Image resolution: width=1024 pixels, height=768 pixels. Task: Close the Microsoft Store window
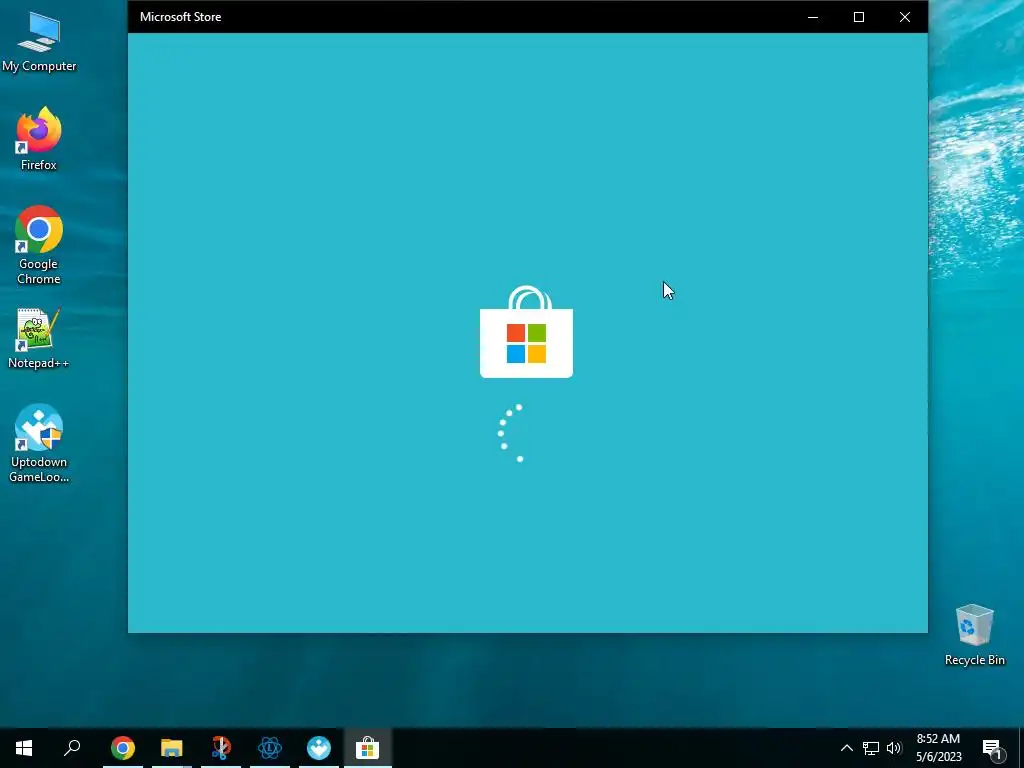click(x=904, y=17)
